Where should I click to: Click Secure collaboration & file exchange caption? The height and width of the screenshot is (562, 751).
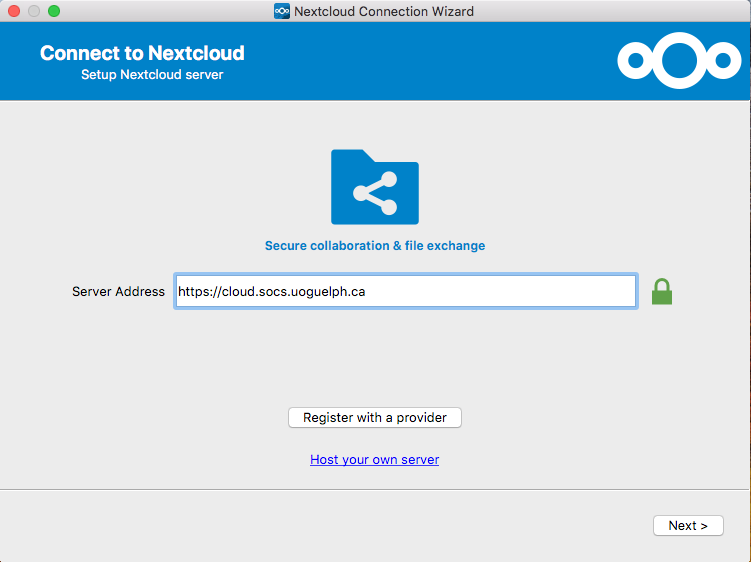click(375, 245)
